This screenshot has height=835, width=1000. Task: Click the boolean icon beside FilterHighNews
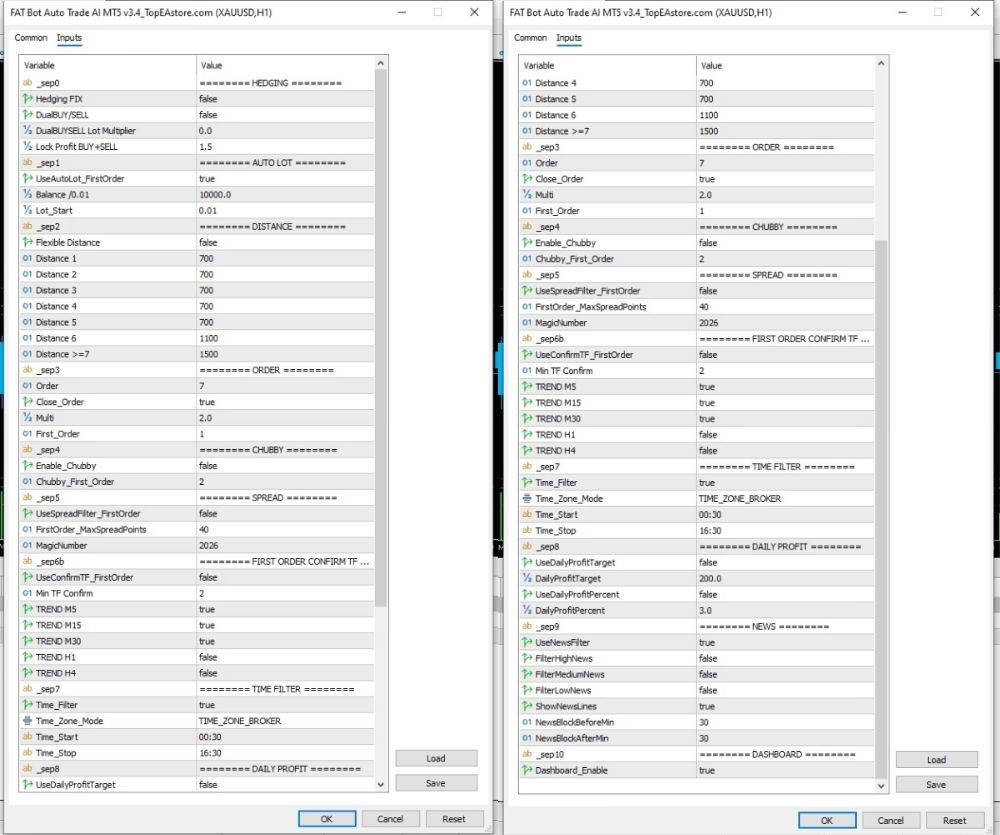point(527,658)
